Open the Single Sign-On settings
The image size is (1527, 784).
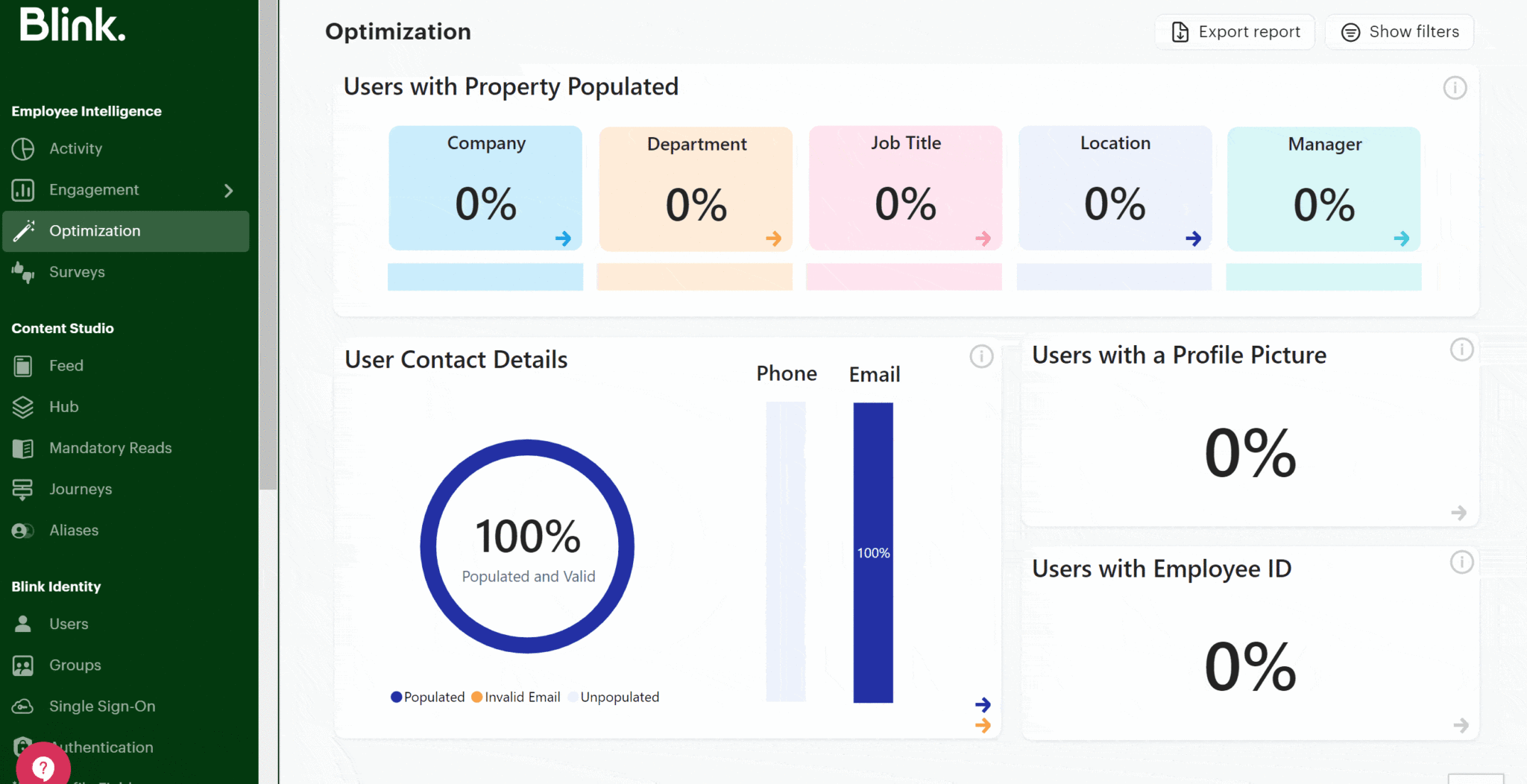[100, 706]
